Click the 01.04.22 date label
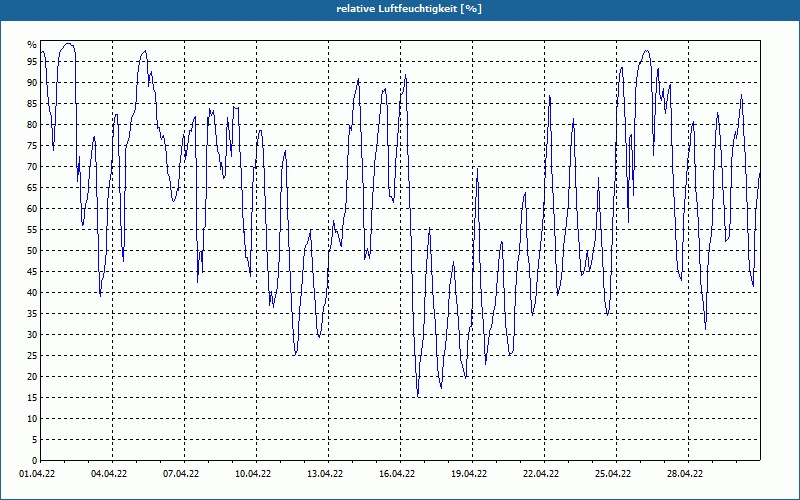 pos(37,474)
